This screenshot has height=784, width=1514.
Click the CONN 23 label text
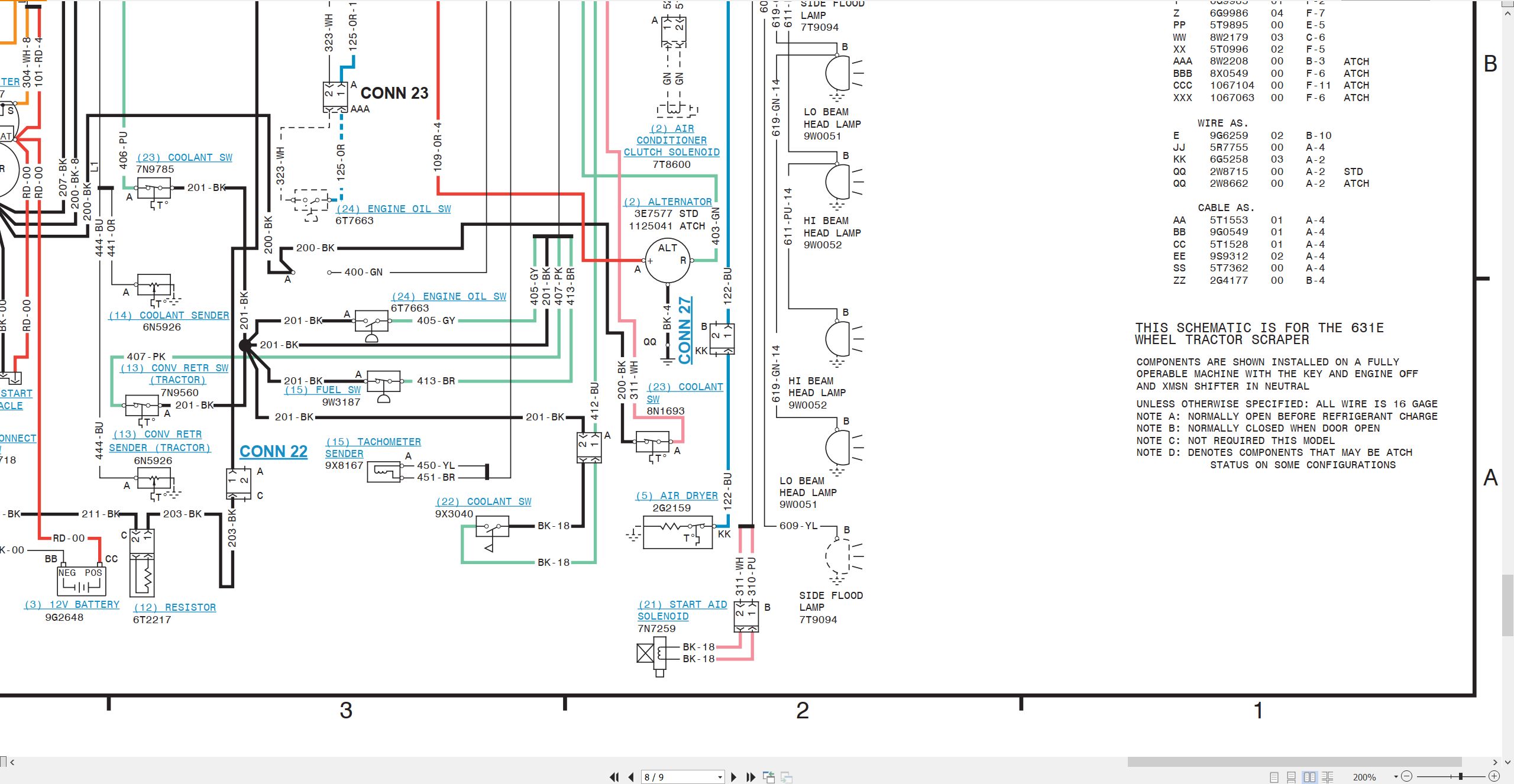click(394, 93)
